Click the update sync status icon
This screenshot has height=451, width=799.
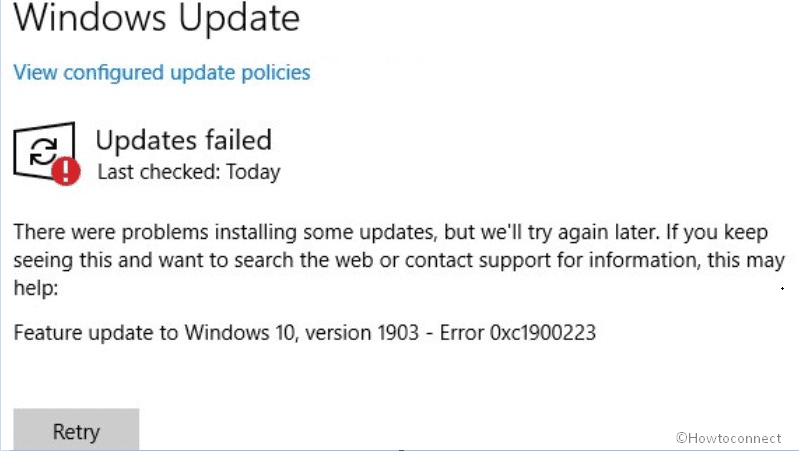(45, 154)
